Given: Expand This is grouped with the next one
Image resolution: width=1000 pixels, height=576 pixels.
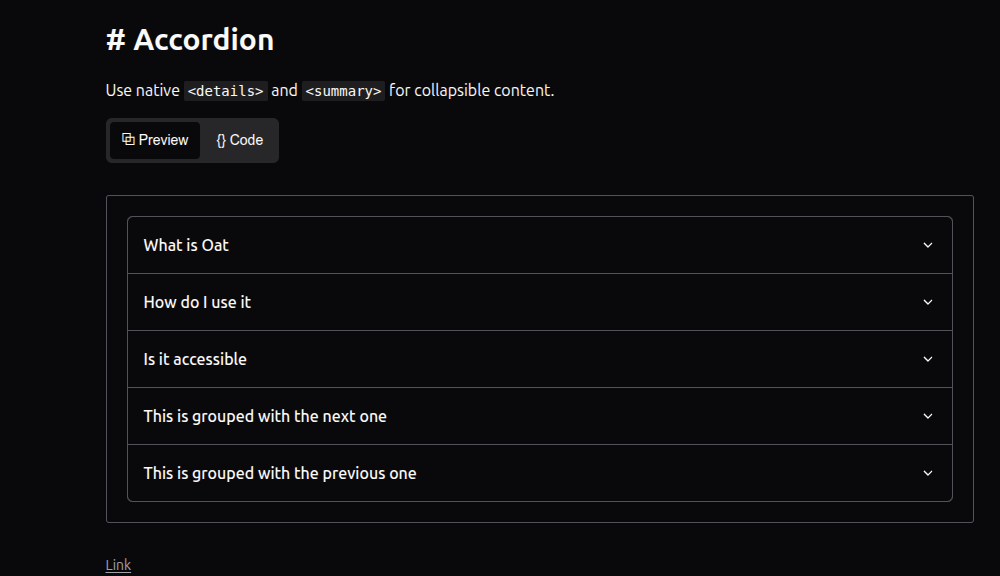Looking at the screenshot, I should coord(265,416).
